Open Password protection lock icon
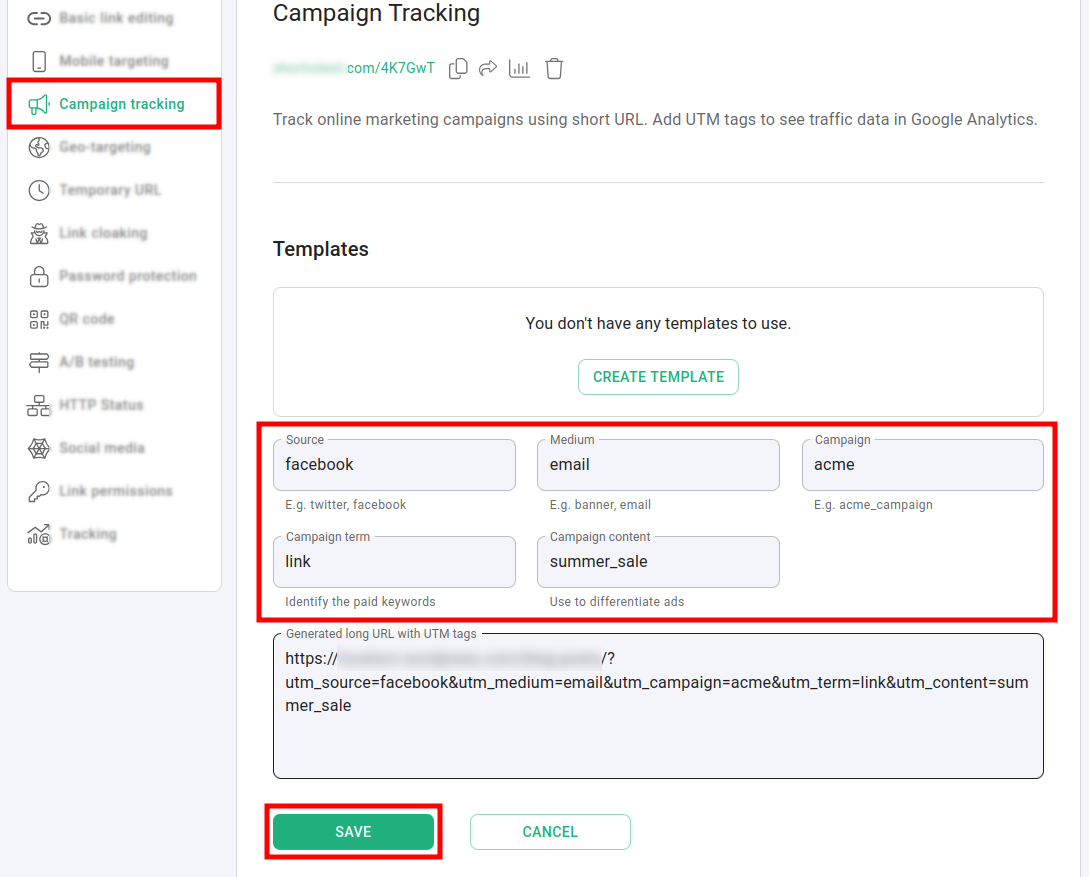This screenshot has width=1089, height=877. pyautogui.click(x=39, y=277)
